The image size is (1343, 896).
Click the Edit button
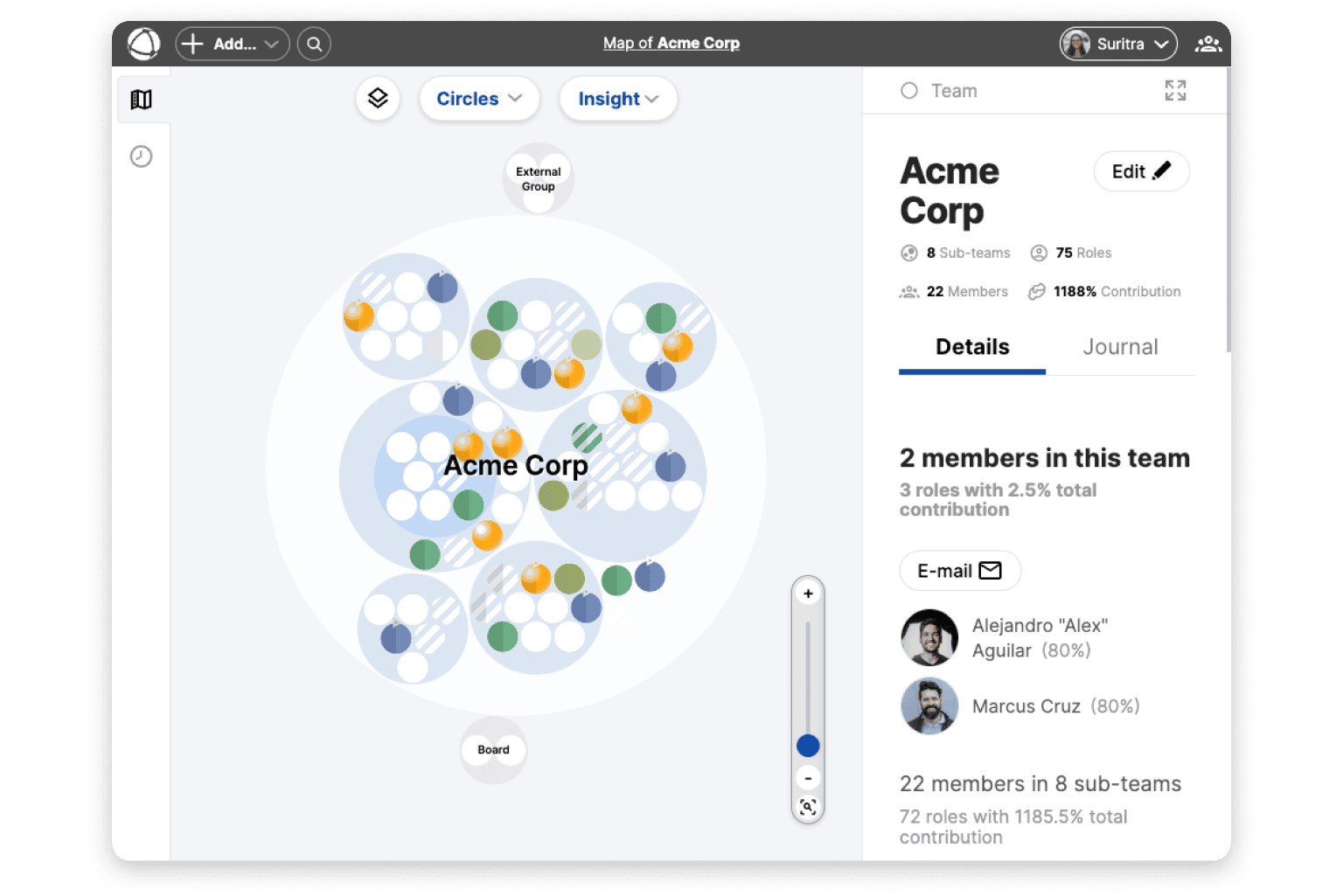(1141, 171)
